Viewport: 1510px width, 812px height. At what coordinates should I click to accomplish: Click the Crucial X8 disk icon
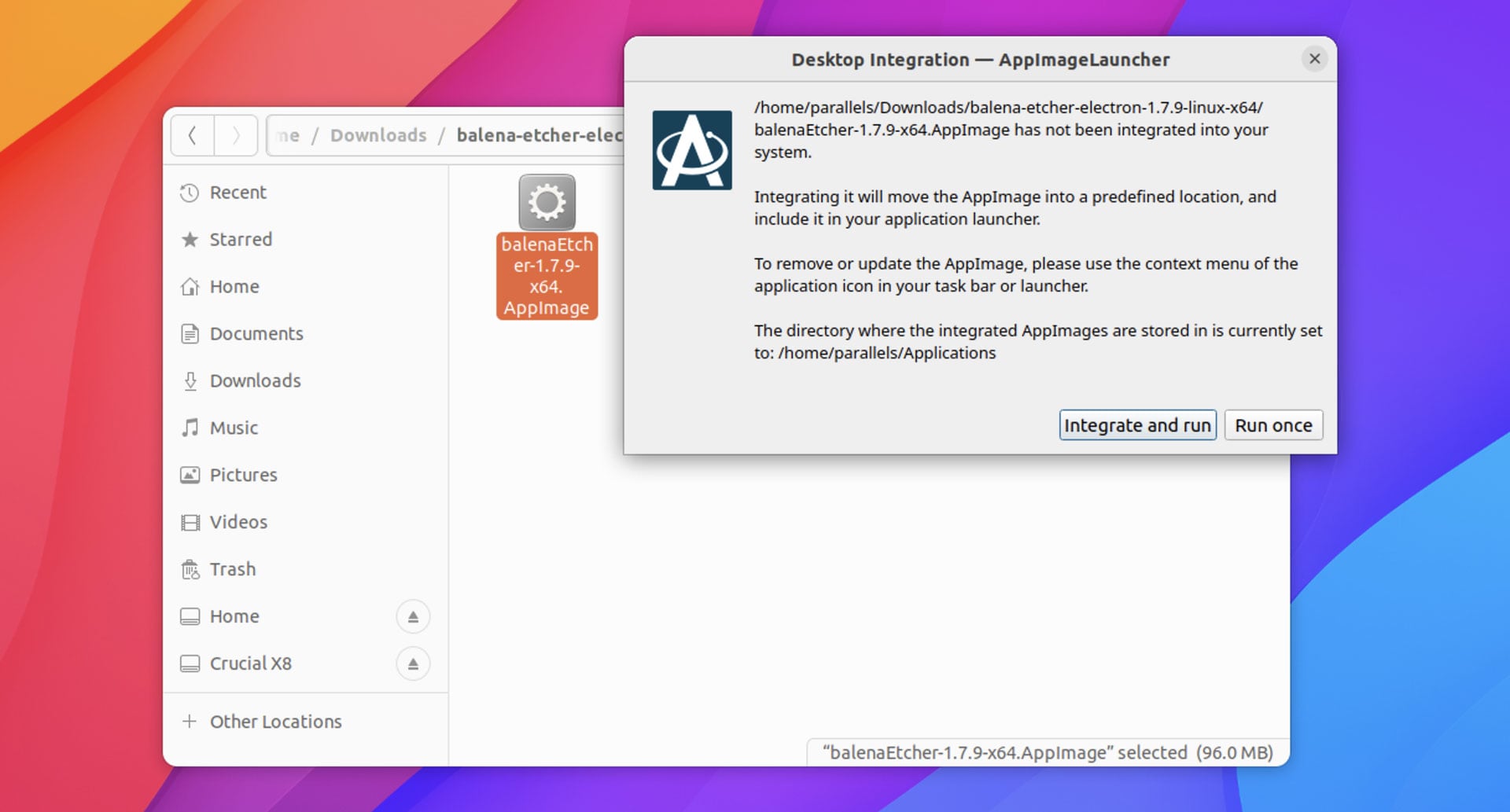coord(190,663)
